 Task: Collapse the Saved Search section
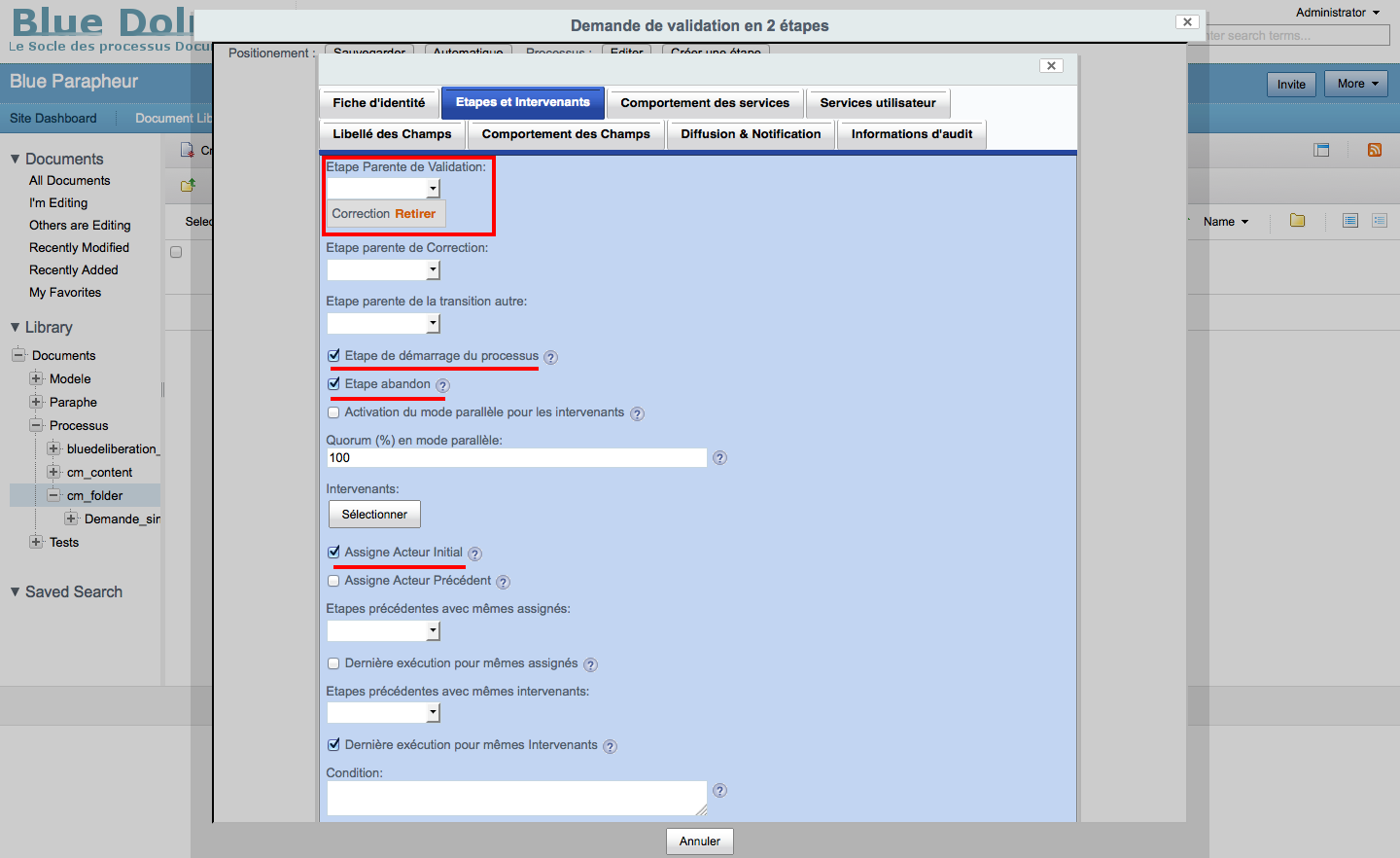15,591
